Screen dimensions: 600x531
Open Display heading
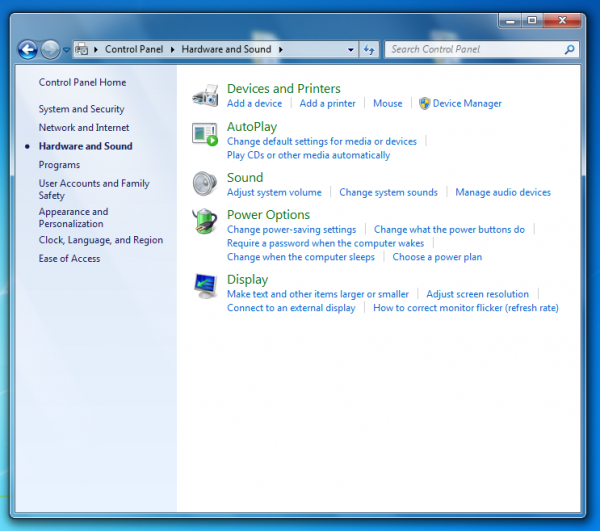[x=248, y=280]
